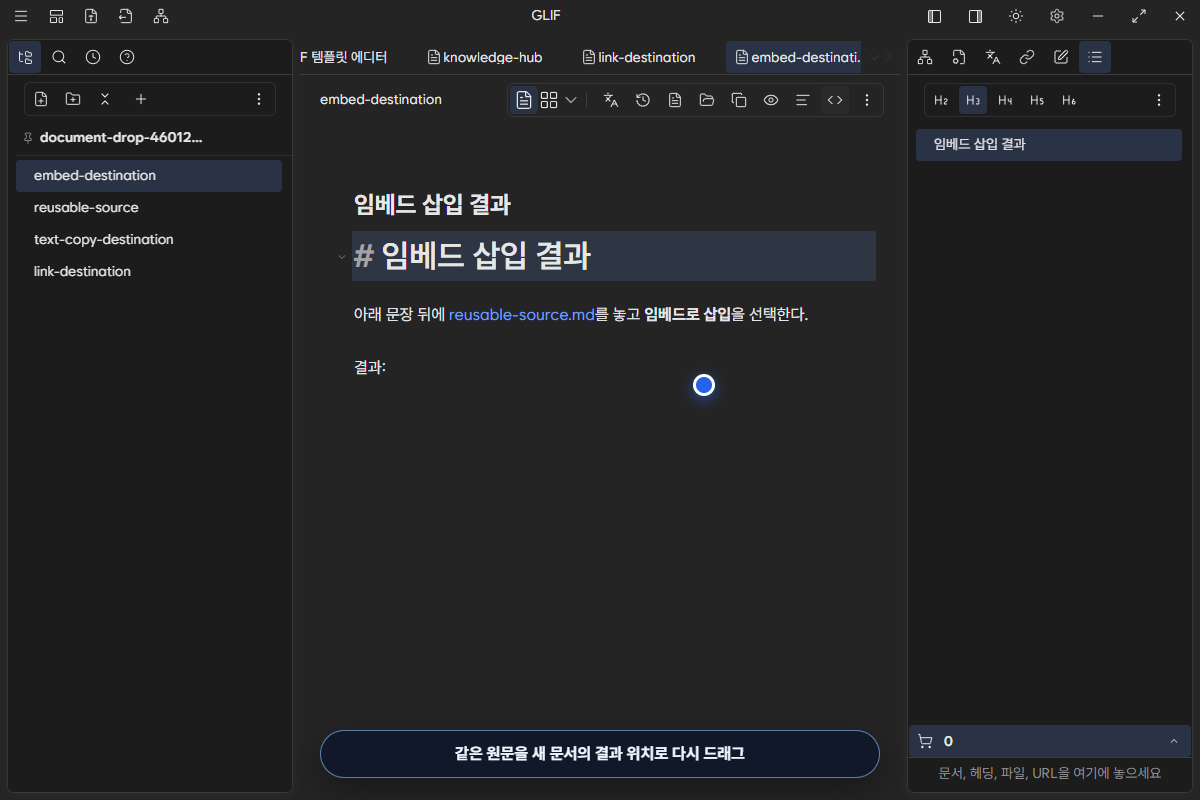Click the upload file icon in title bar
Viewport: 1200px width, 800px height.
pyautogui.click(x=91, y=16)
